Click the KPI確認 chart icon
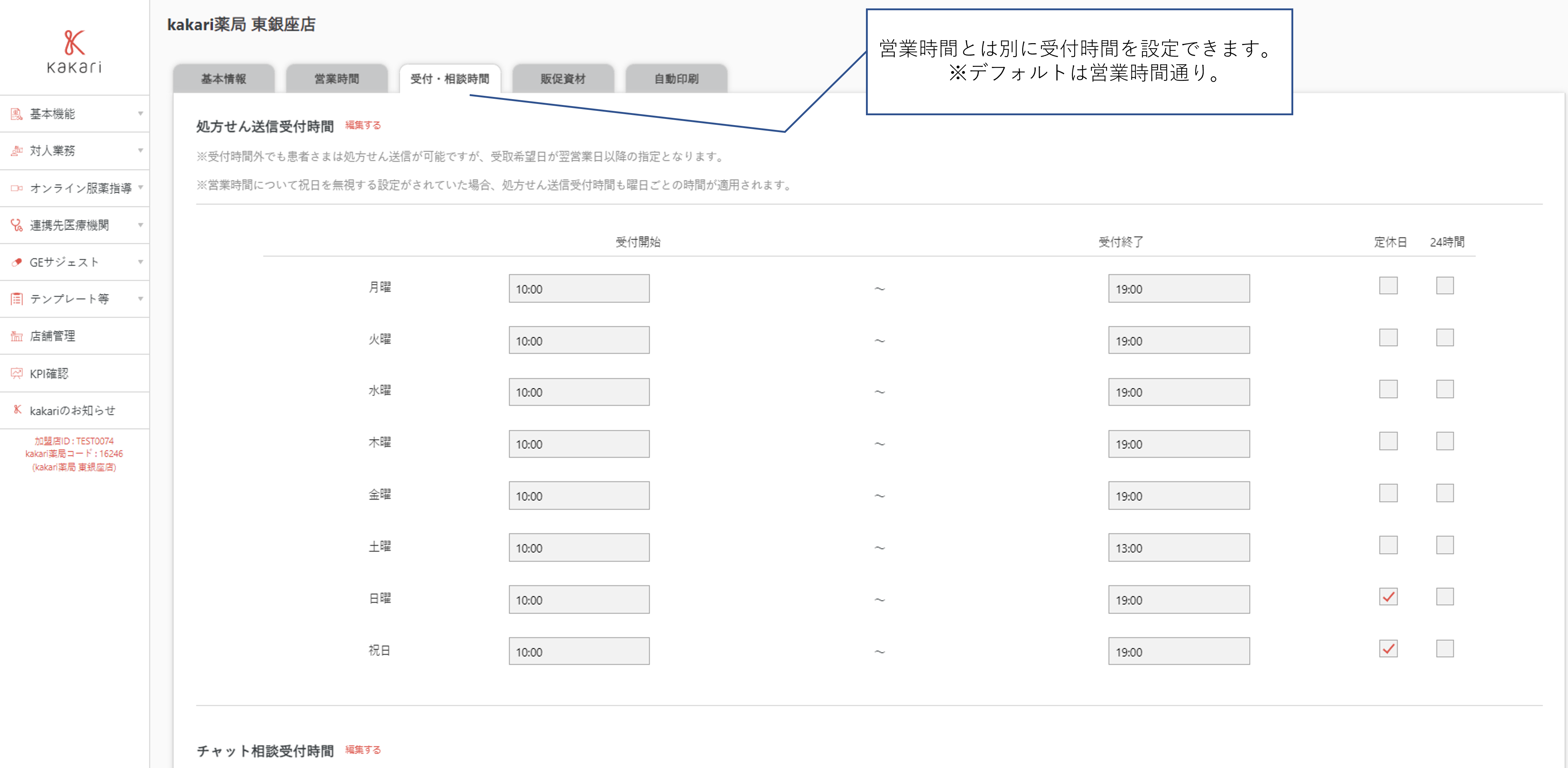 click(x=16, y=373)
